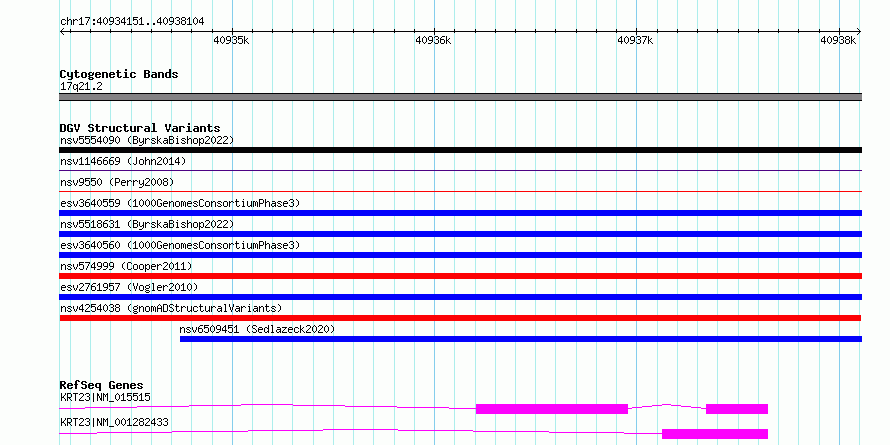Select the red nsv4254038 variant bar

tap(460, 318)
